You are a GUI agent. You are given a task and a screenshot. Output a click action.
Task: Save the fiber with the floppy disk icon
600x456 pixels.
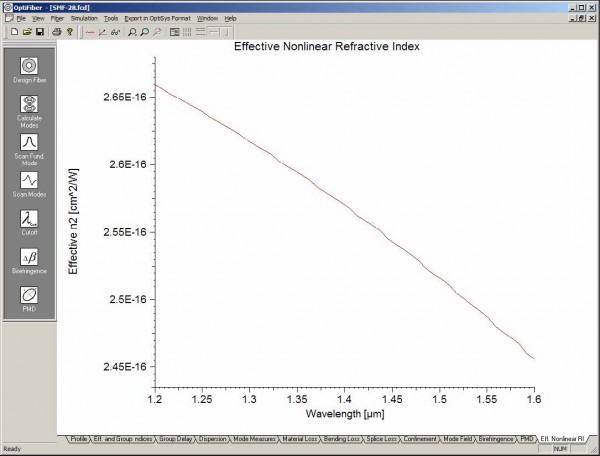39,32
